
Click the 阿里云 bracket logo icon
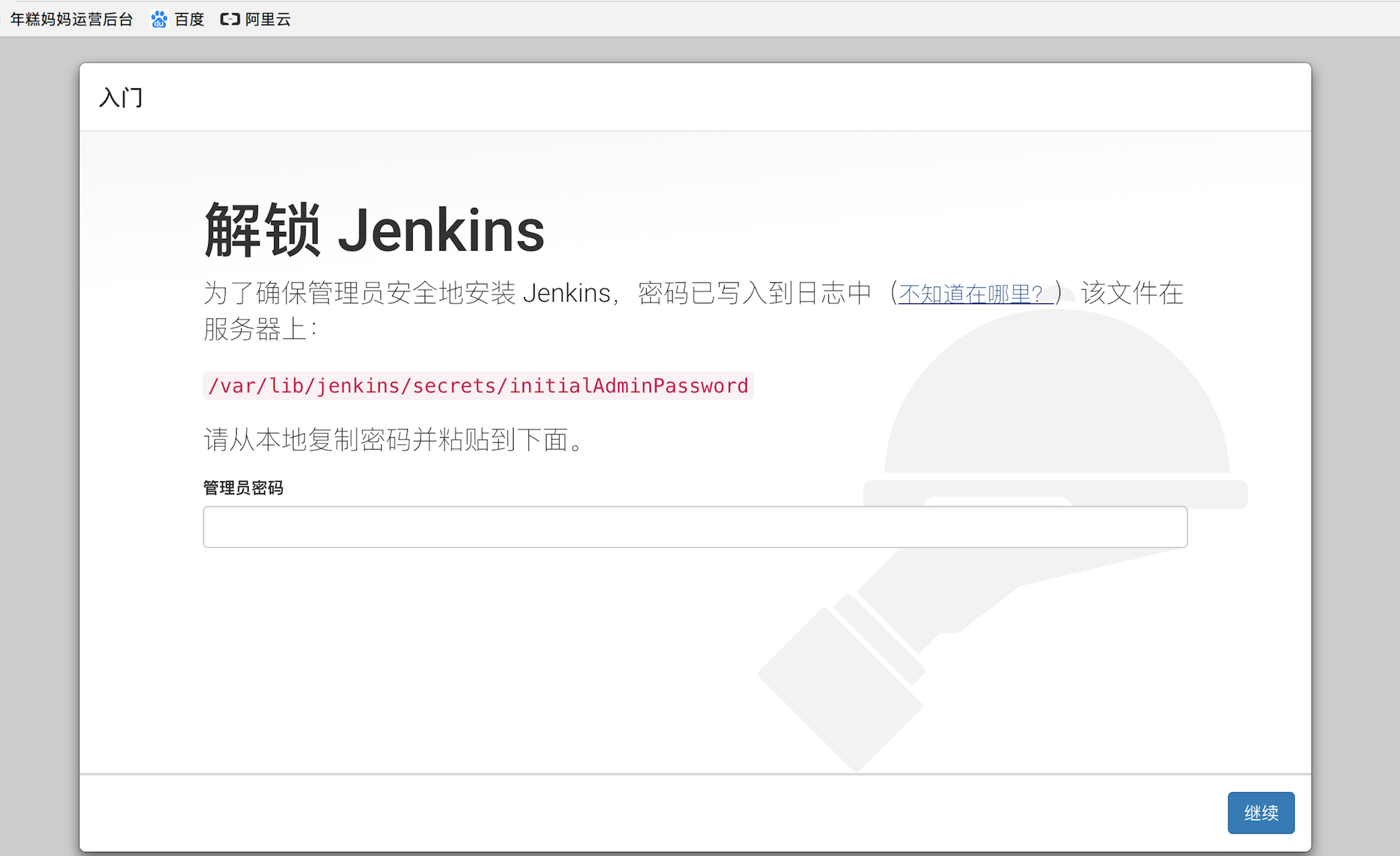click(230, 19)
